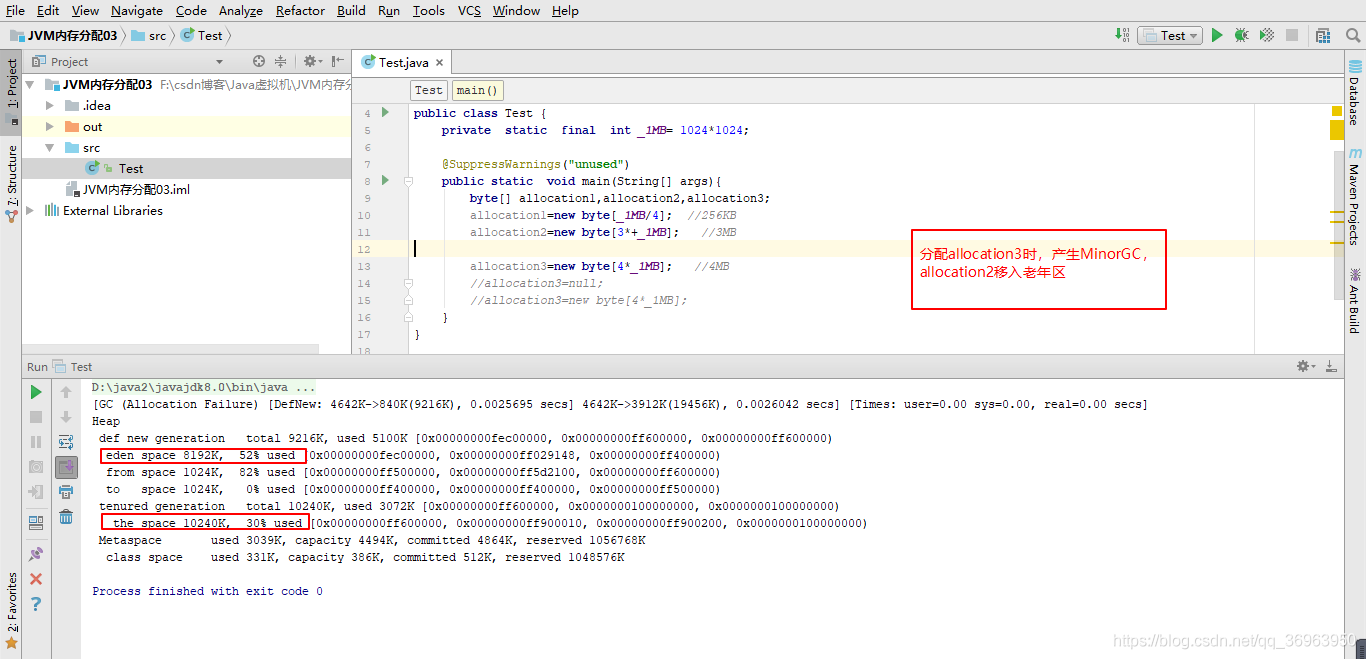Viewport: 1366px width, 659px height.
Task: Open 7: Structure tool window
Action: (11, 183)
